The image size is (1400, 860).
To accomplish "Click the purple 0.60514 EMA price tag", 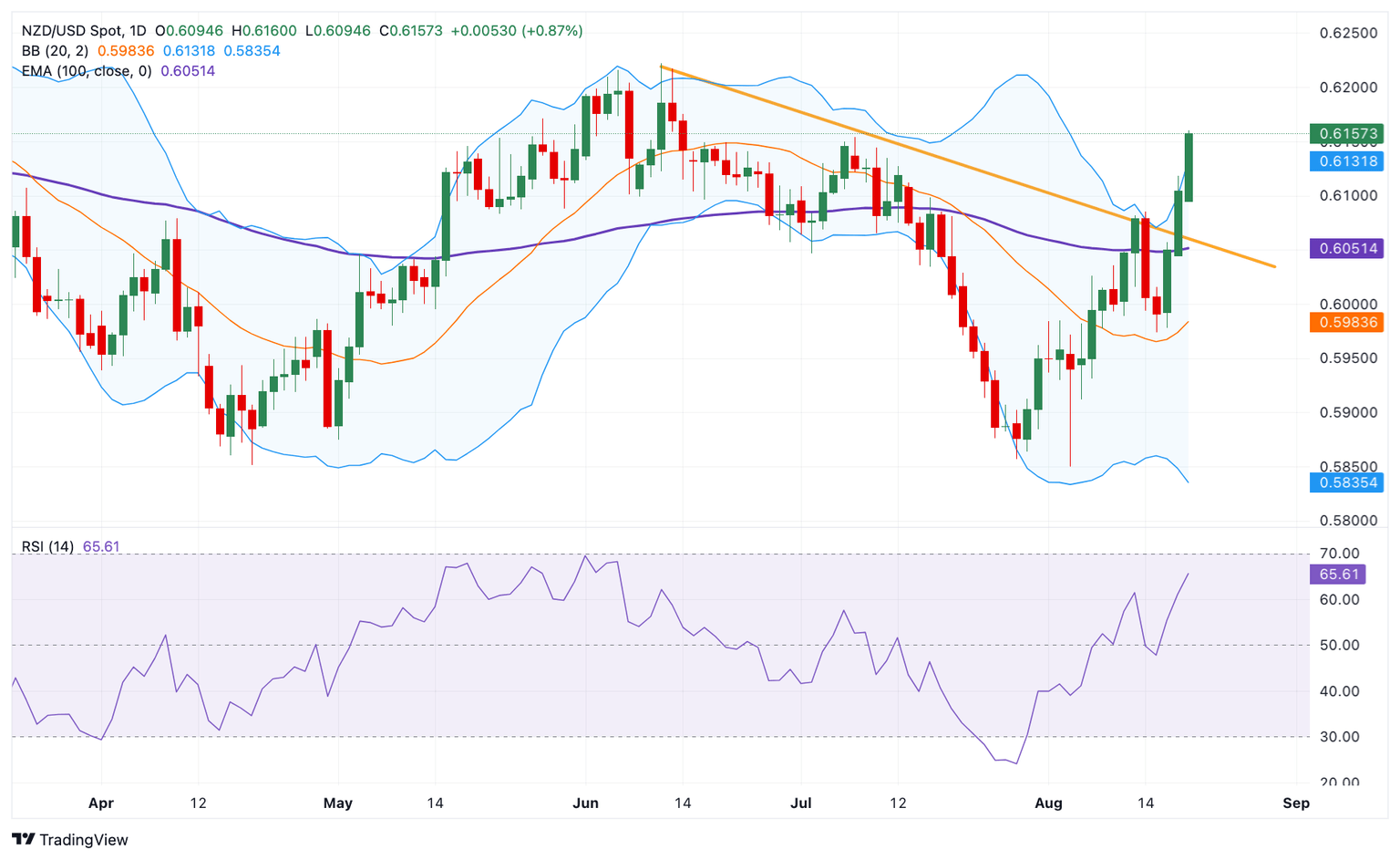I will pos(1346,248).
